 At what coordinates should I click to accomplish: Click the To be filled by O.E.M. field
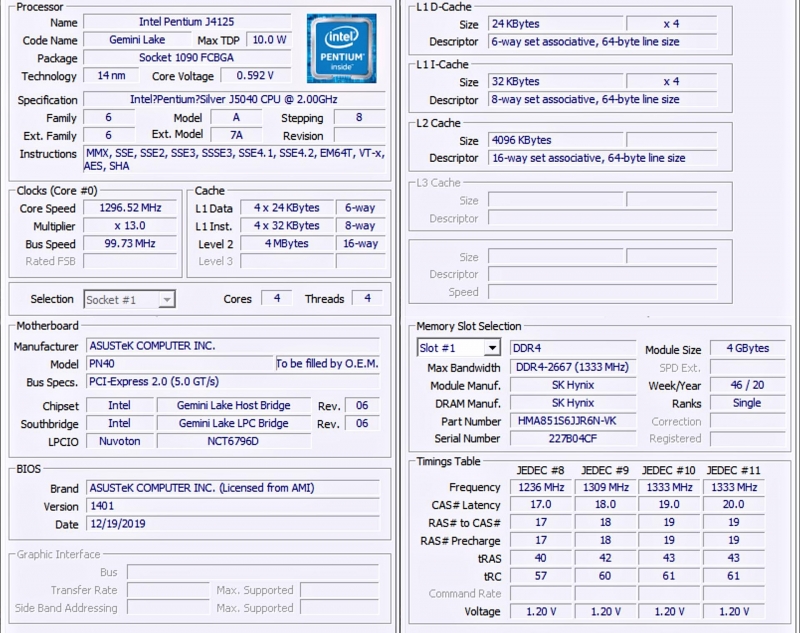pyautogui.click(x=327, y=364)
